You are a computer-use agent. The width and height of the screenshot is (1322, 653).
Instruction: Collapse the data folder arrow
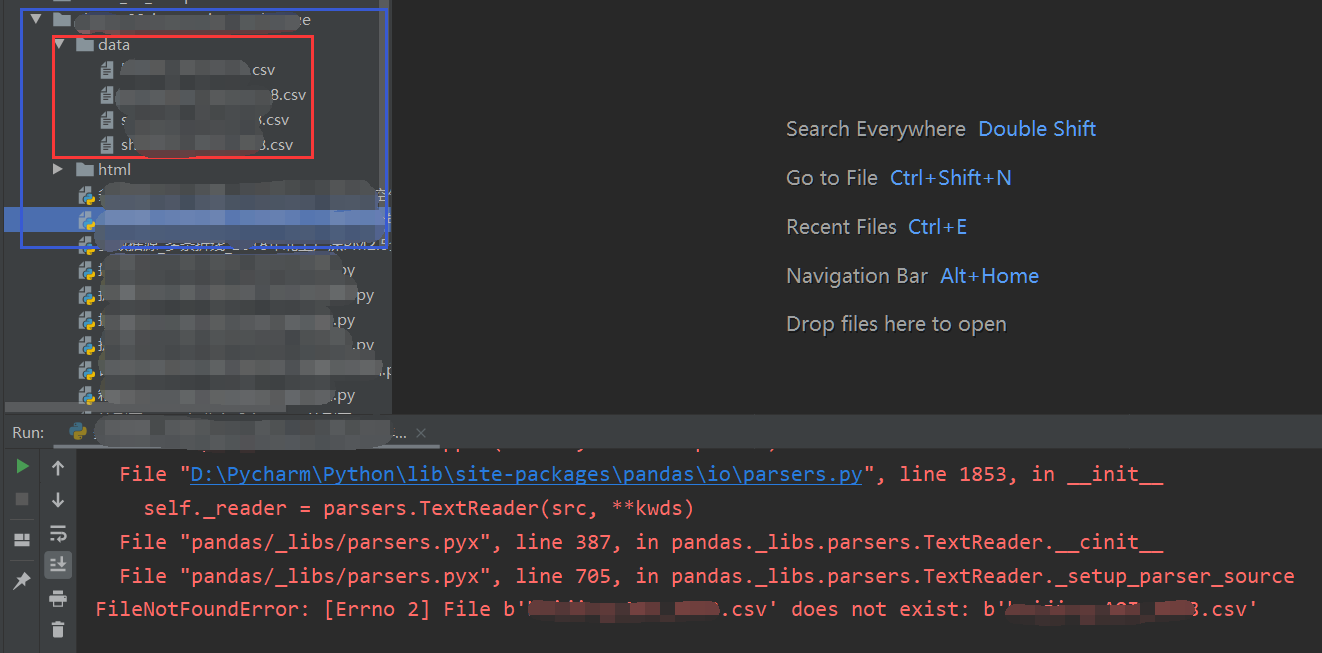click(60, 45)
